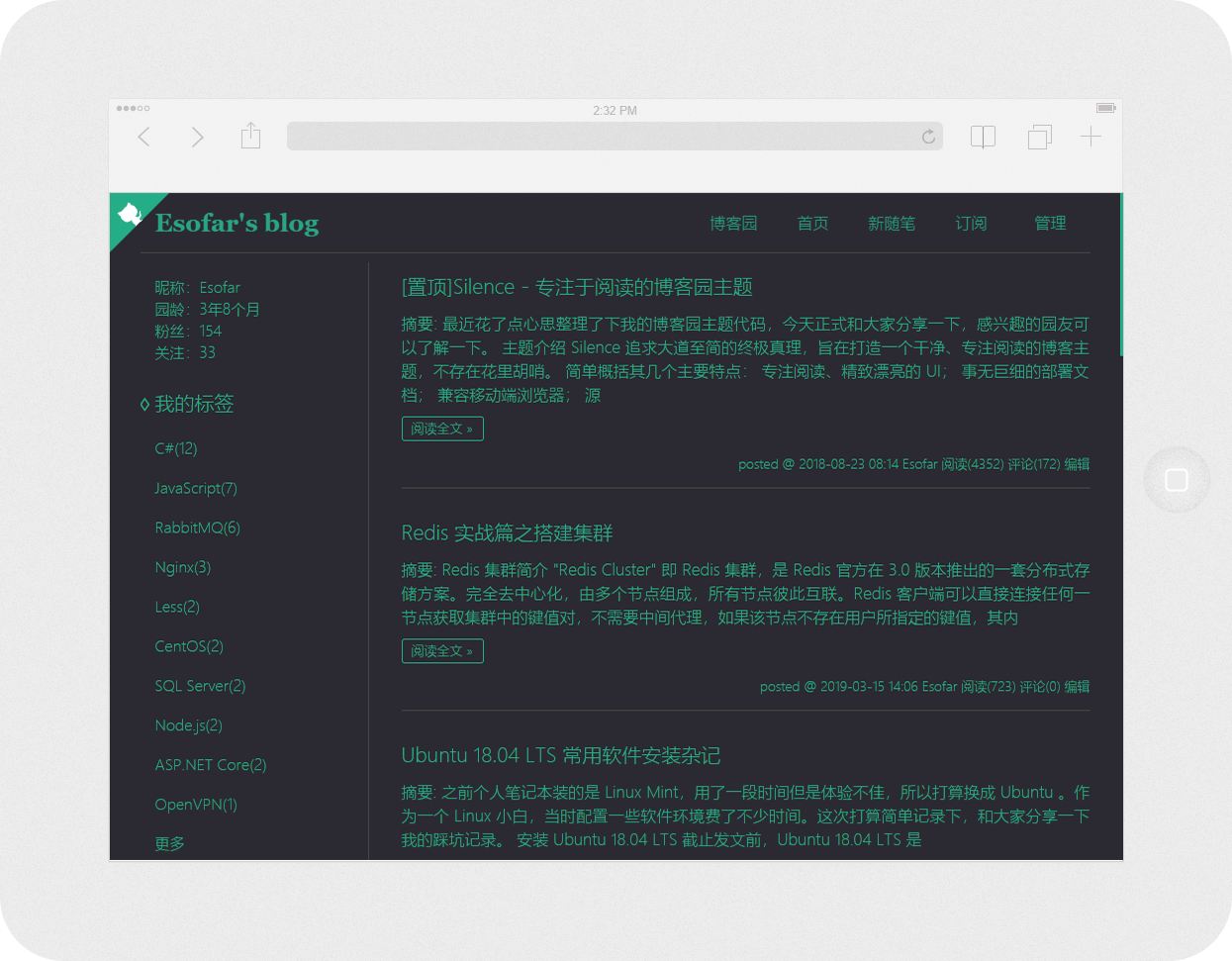Open the 订阅 navigation item
This screenshot has width=1232, height=961.
pyautogui.click(x=971, y=224)
